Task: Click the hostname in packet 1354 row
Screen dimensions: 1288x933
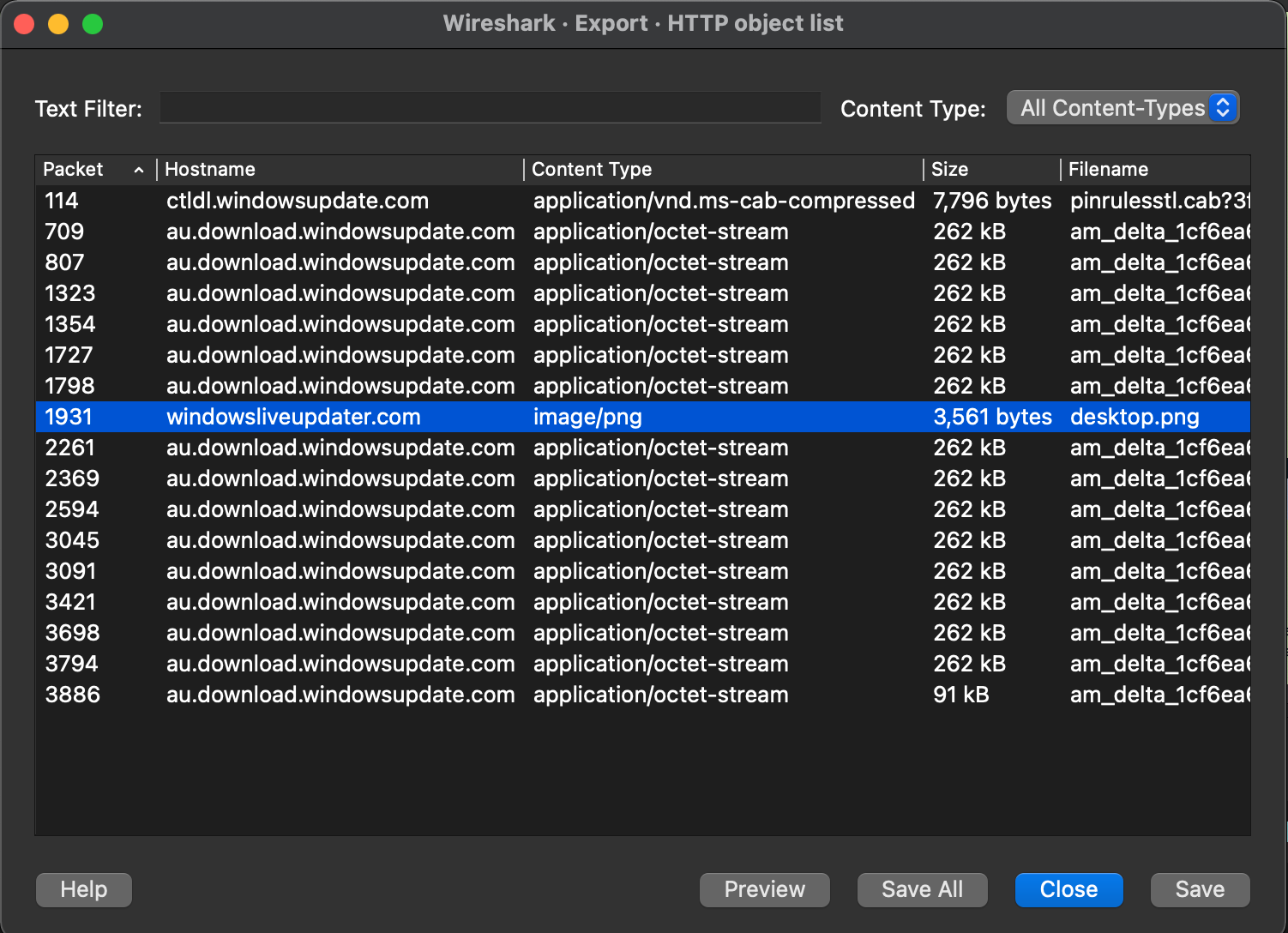Action: pyautogui.click(x=340, y=324)
